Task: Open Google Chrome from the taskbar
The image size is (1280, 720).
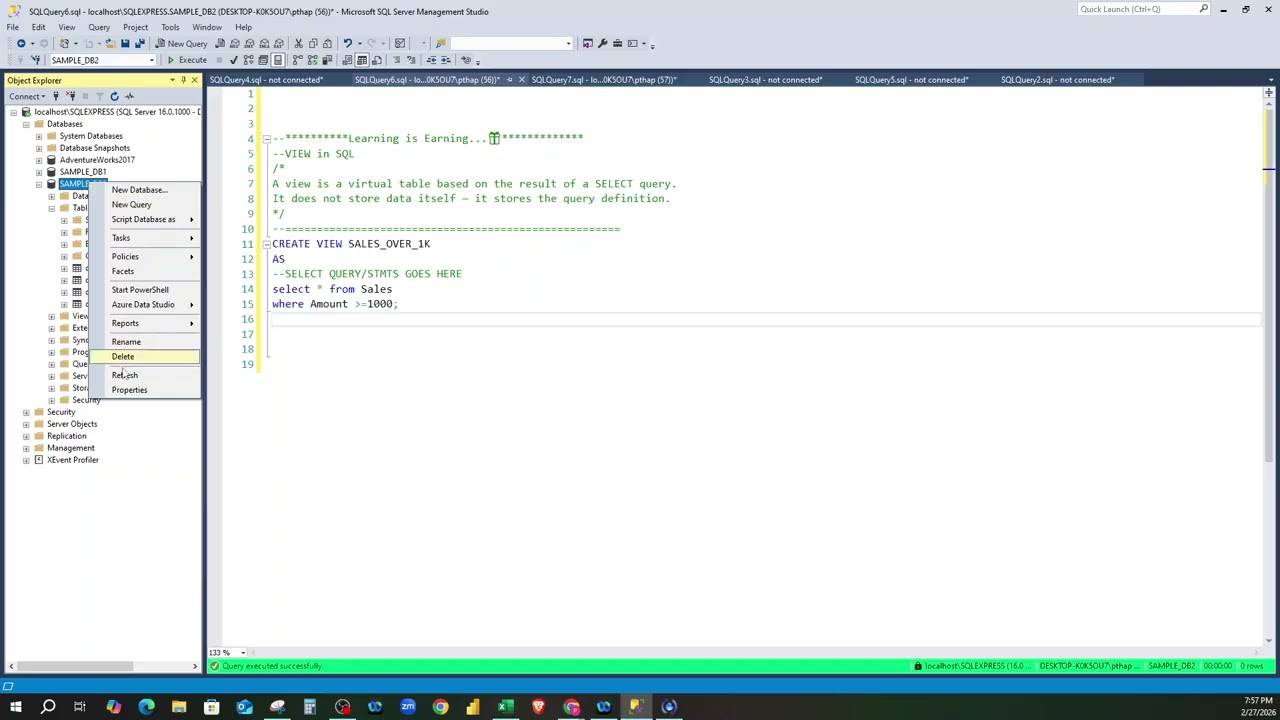Action: coord(440,707)
